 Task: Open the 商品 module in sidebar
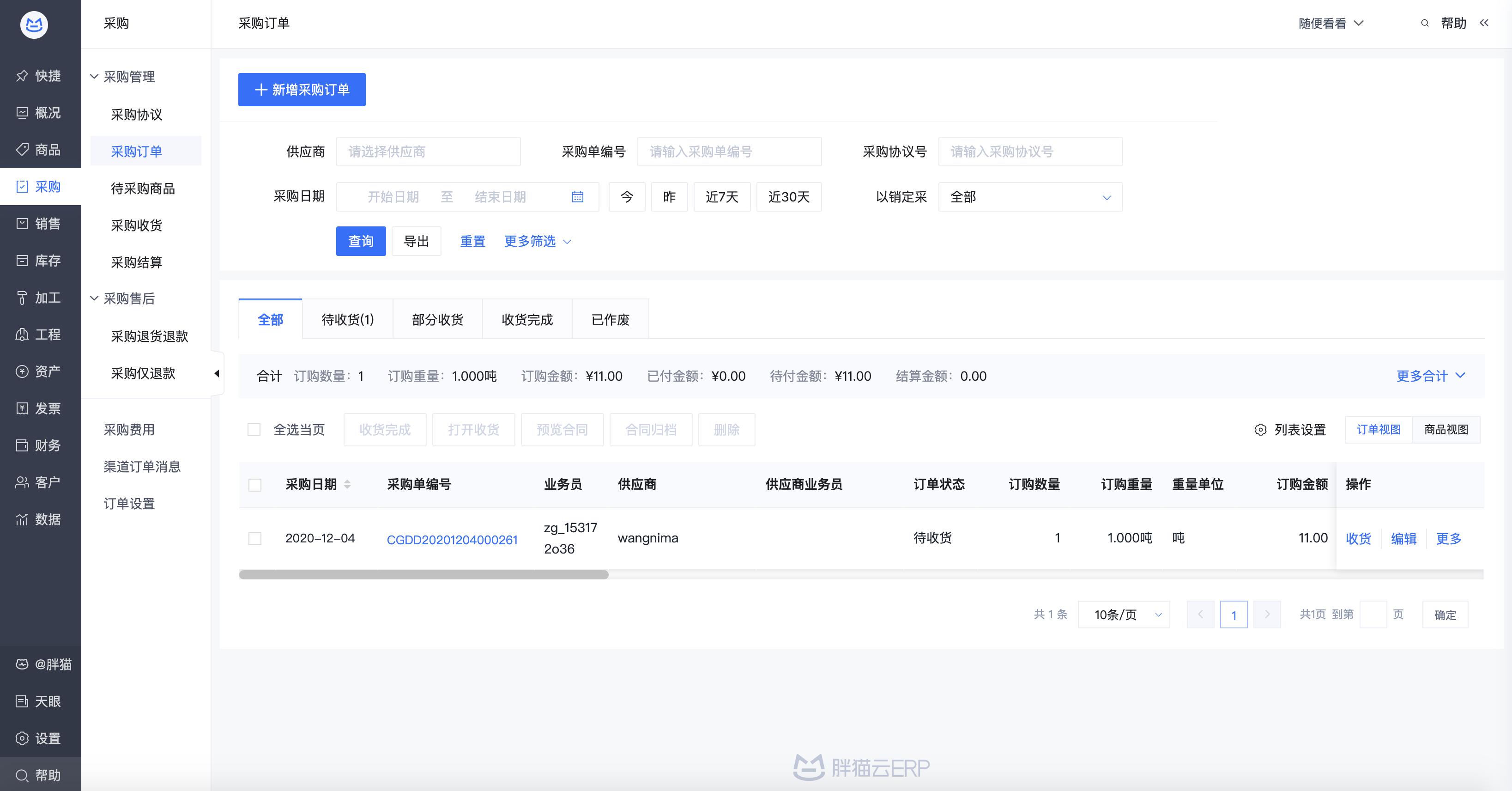[x=41, y=150]
